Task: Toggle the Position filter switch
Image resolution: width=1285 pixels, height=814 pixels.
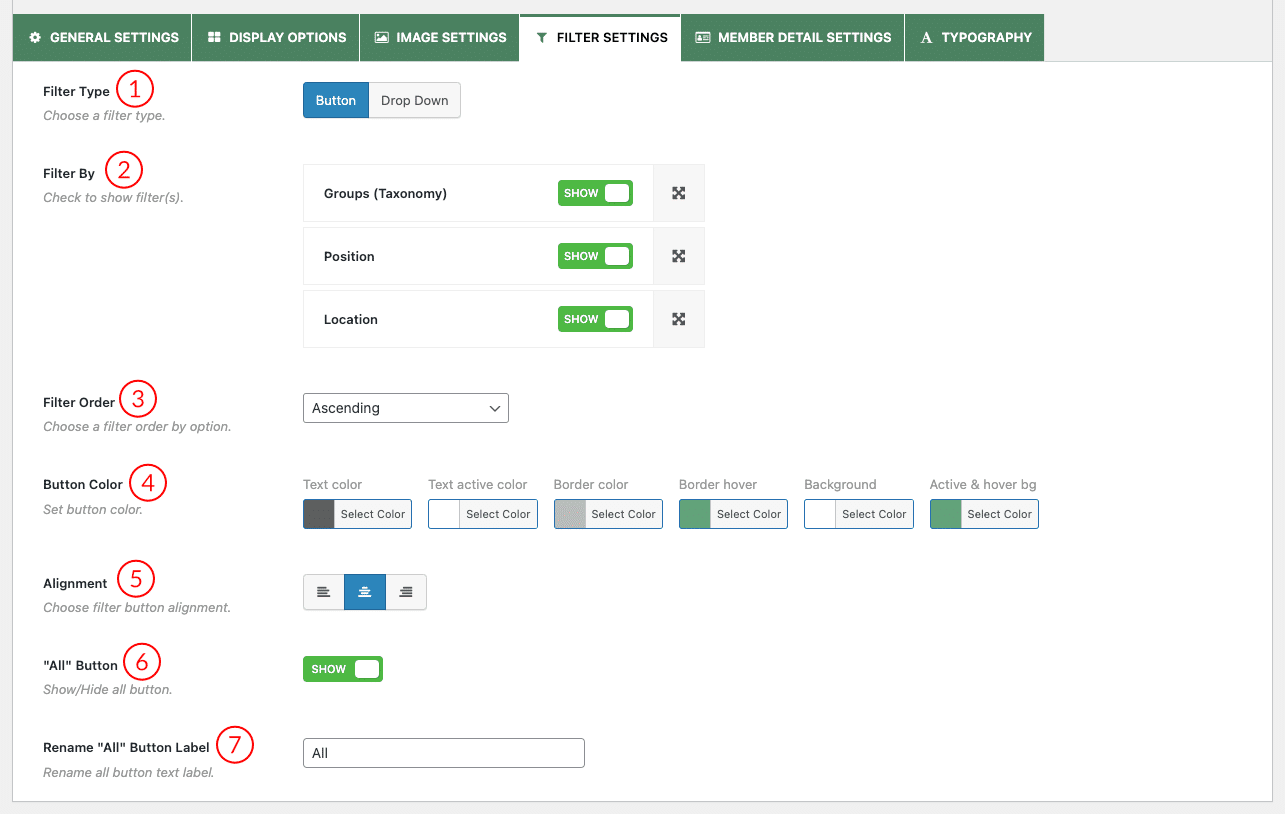Action: (x=596, y=256)
